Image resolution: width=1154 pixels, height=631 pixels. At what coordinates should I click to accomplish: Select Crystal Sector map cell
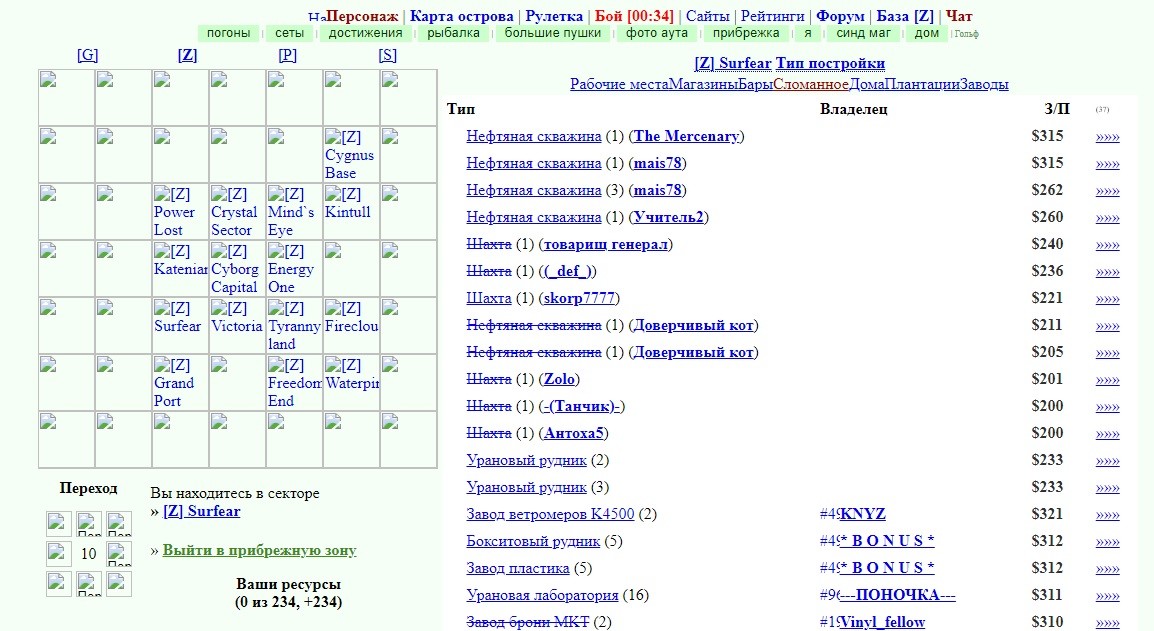237,212
